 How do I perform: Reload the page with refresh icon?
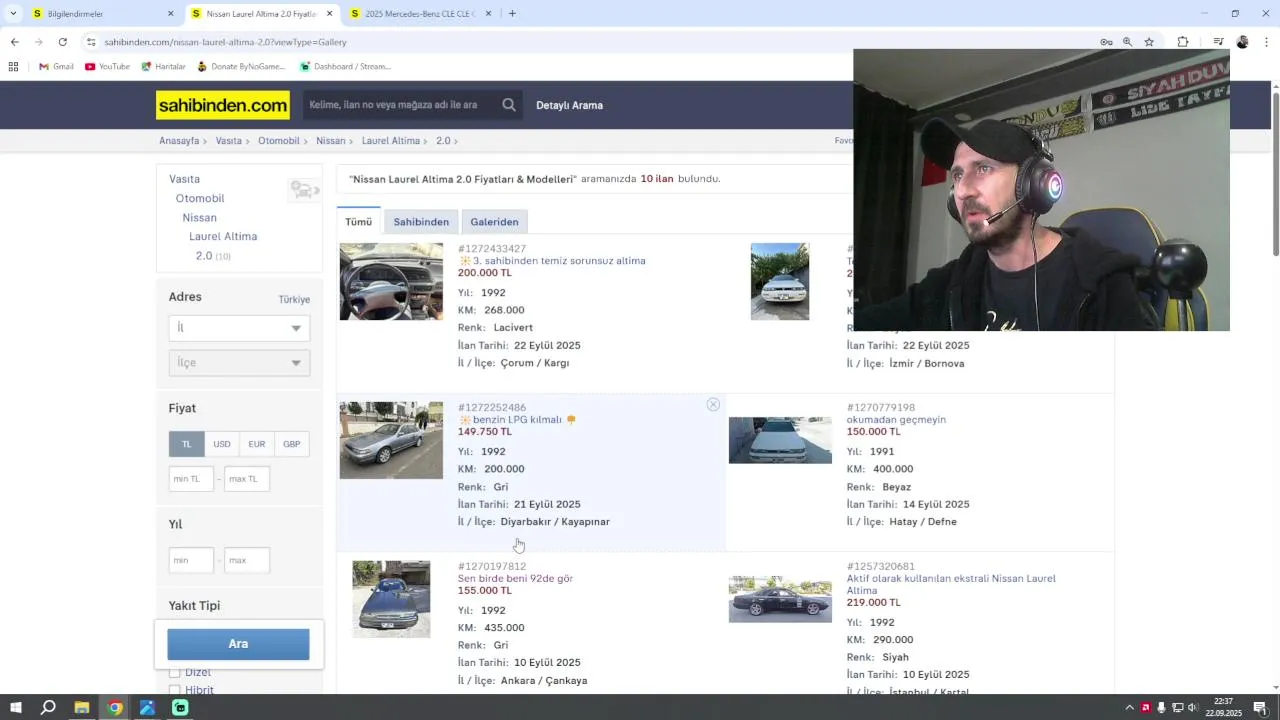[x=62, y=42]
